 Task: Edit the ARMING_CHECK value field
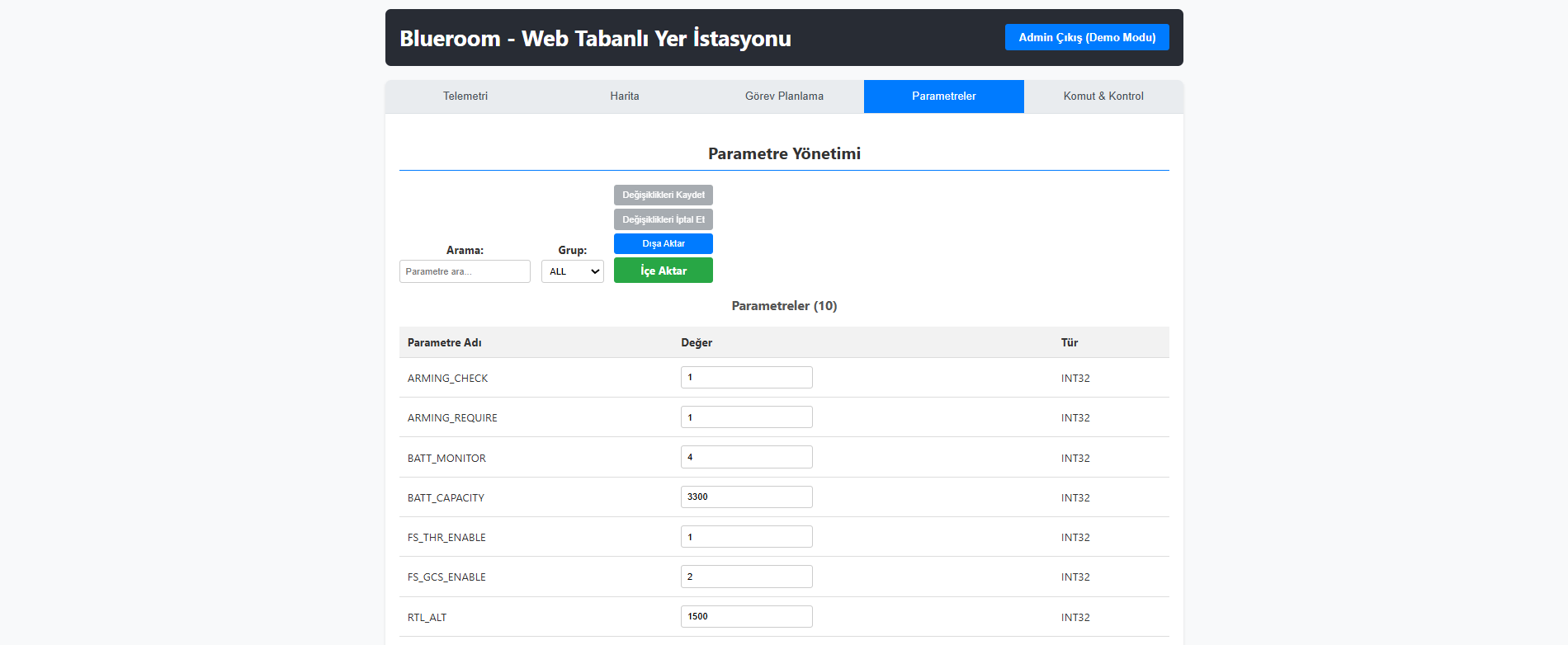746,378
